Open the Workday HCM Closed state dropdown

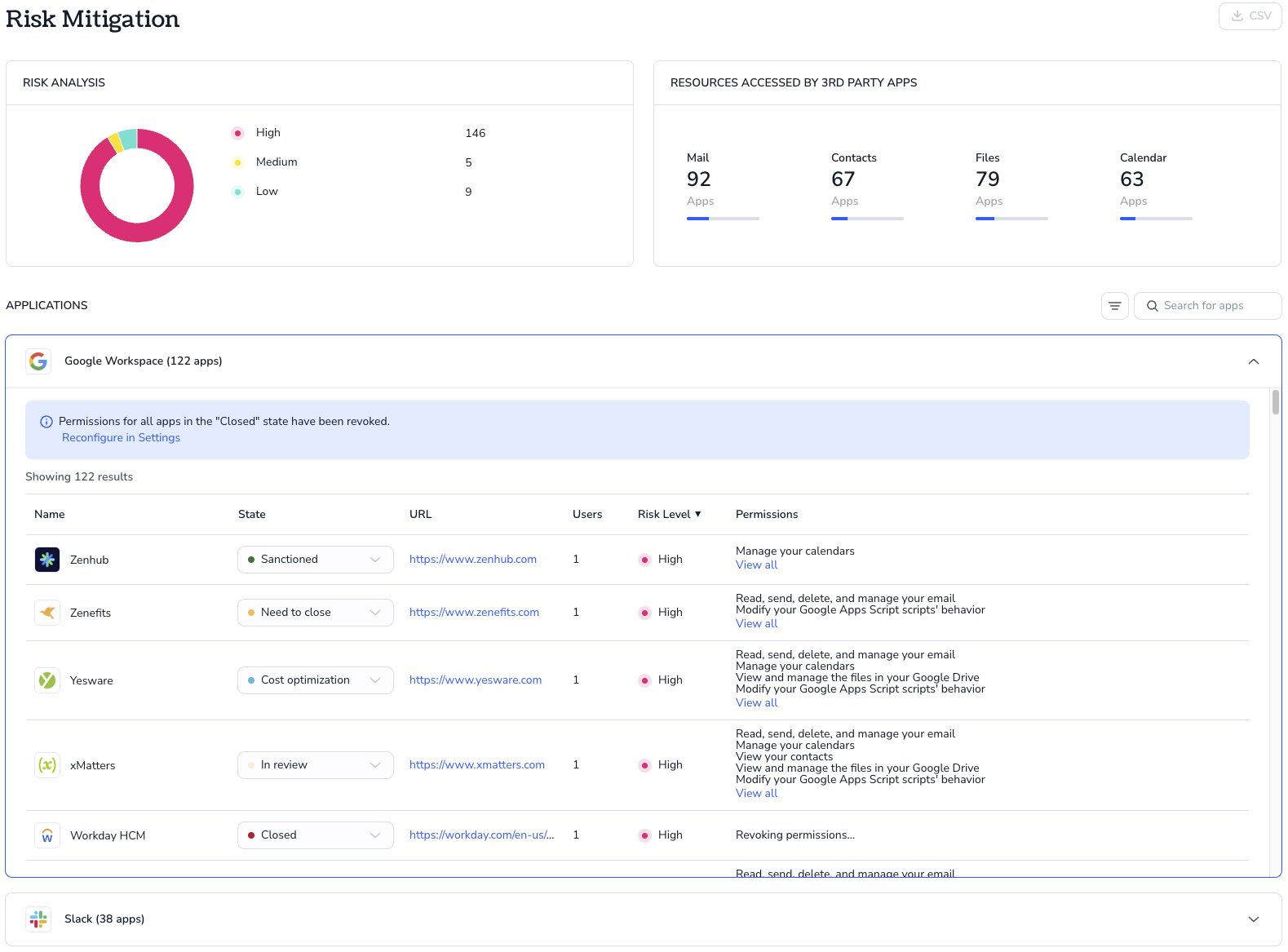point(316,835)
